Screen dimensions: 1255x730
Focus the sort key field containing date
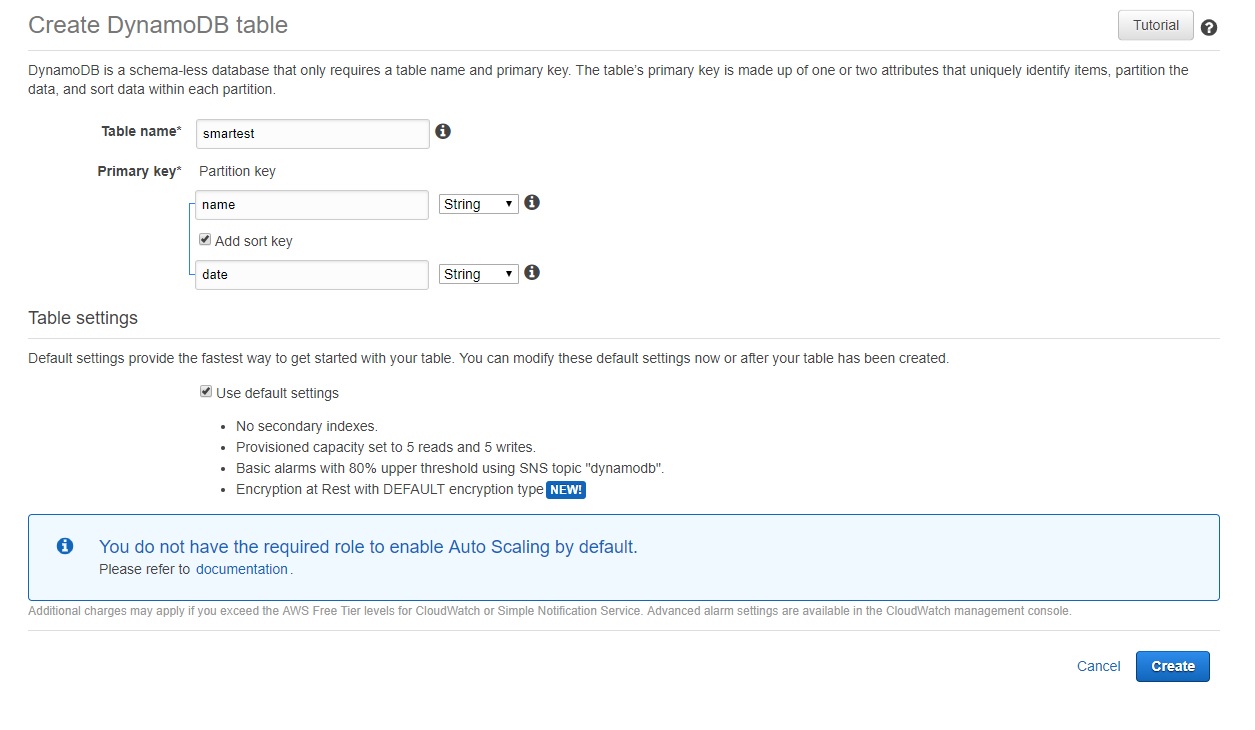pos(311,274)
